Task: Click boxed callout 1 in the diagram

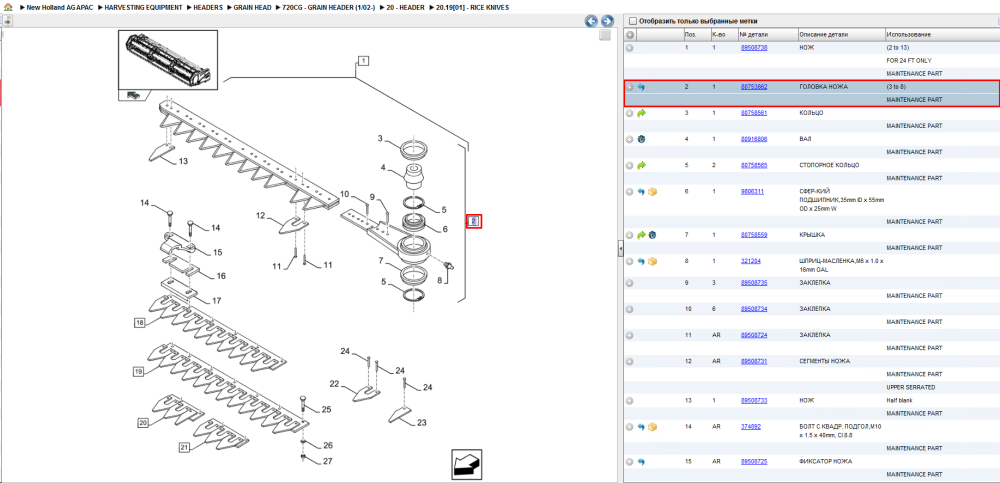Action: click(362, 61)
